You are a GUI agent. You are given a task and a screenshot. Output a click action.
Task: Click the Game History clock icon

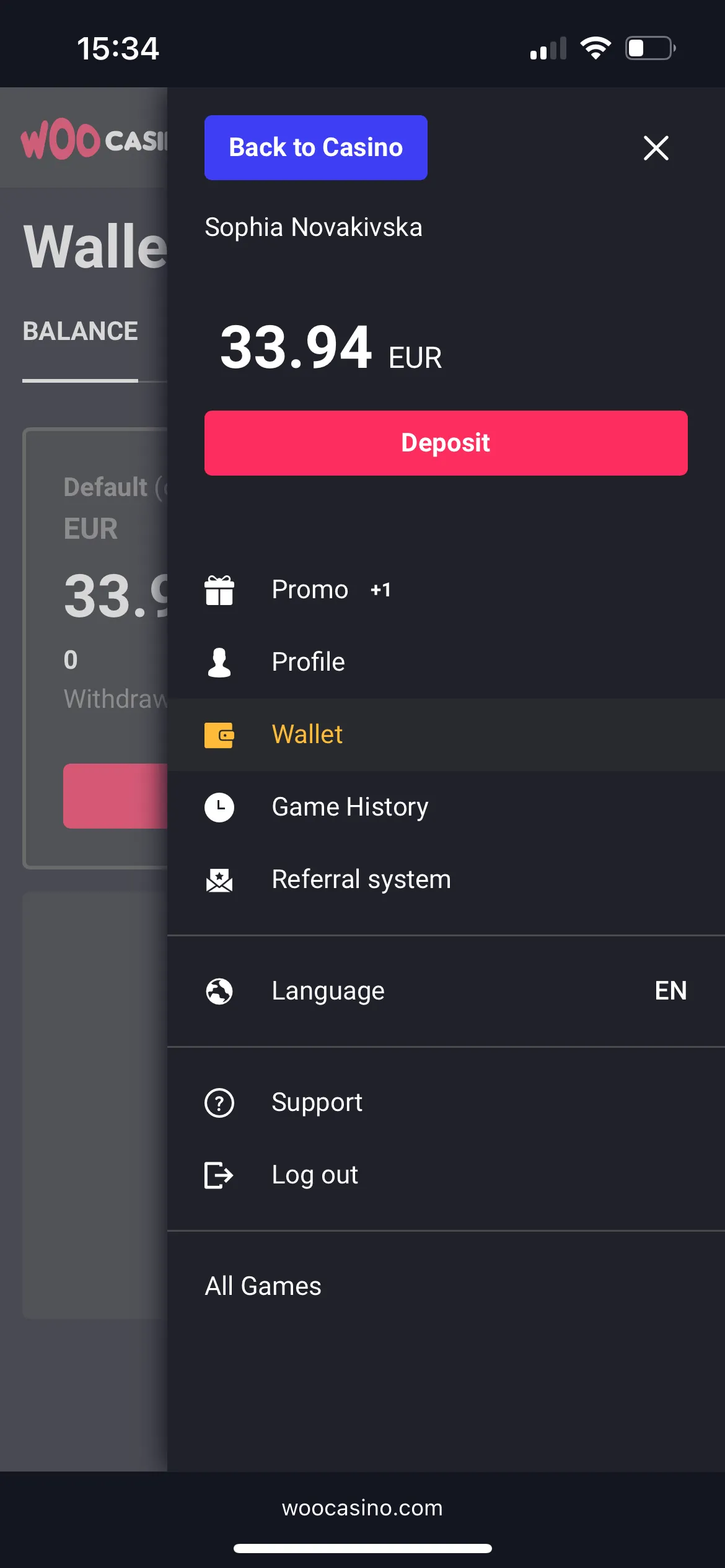point(219,808)
